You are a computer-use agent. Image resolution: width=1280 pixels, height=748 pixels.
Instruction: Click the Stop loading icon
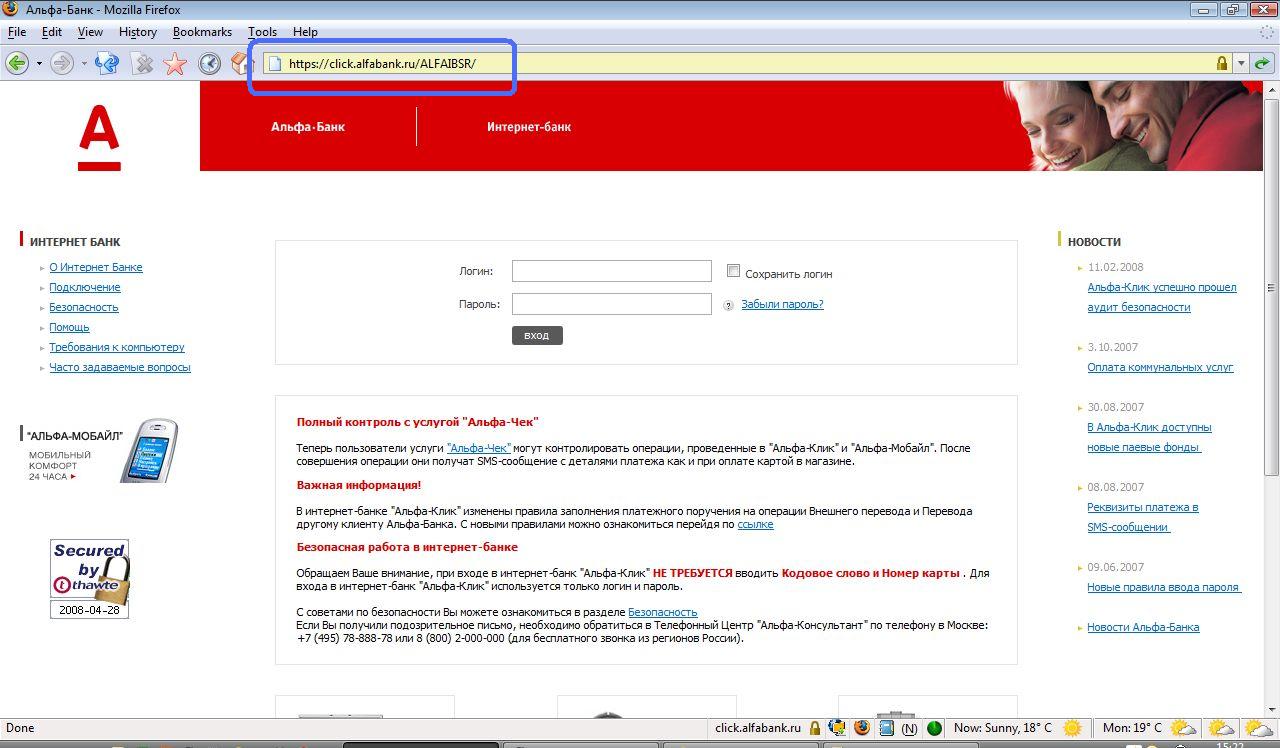tap(143, 63)
